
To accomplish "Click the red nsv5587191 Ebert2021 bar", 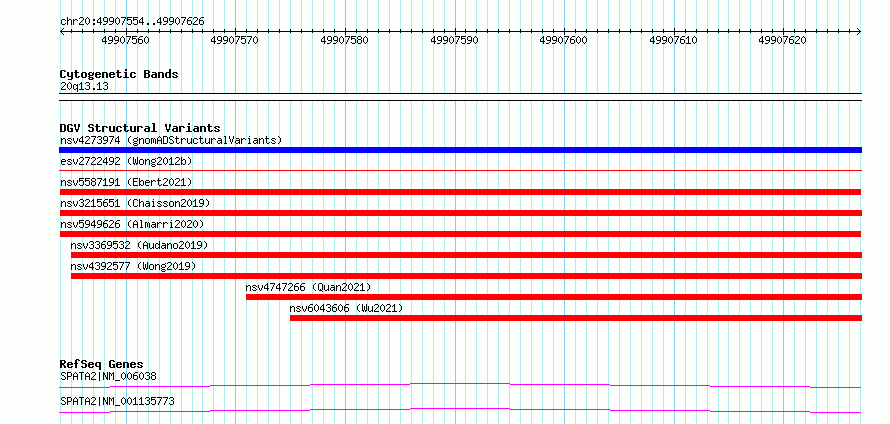I will 460,192.
